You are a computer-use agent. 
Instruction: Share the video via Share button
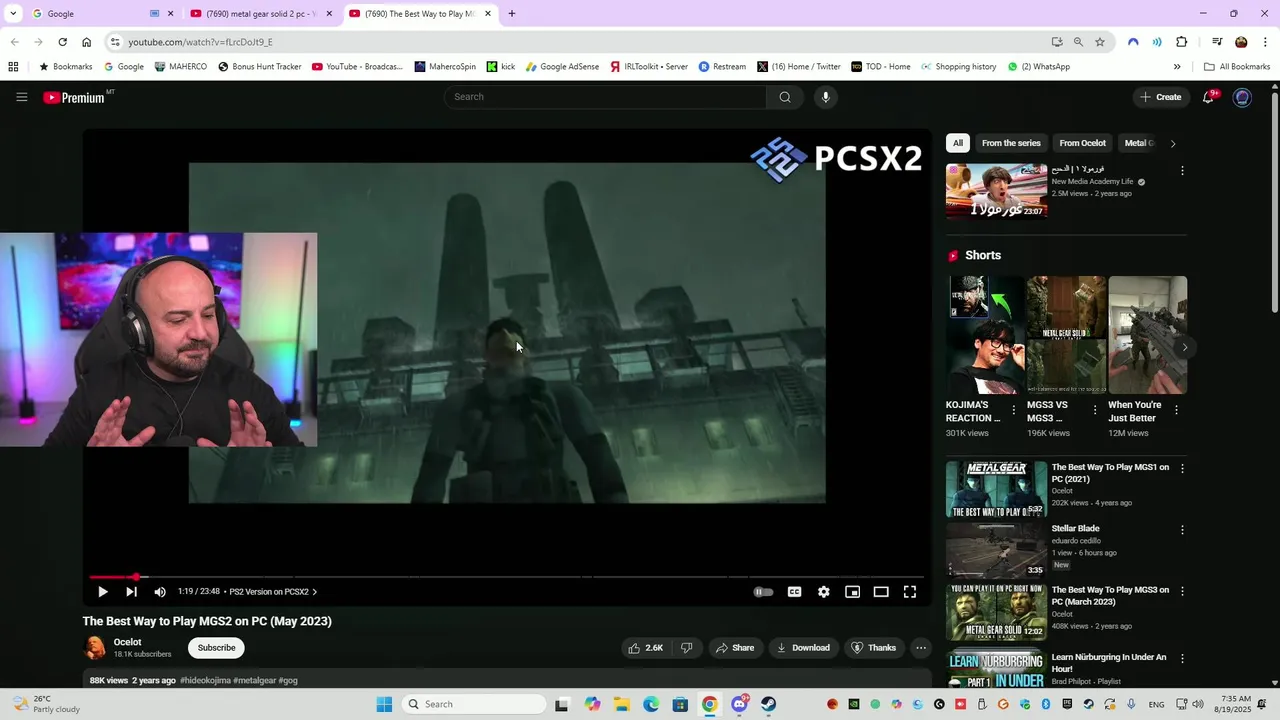735,648
